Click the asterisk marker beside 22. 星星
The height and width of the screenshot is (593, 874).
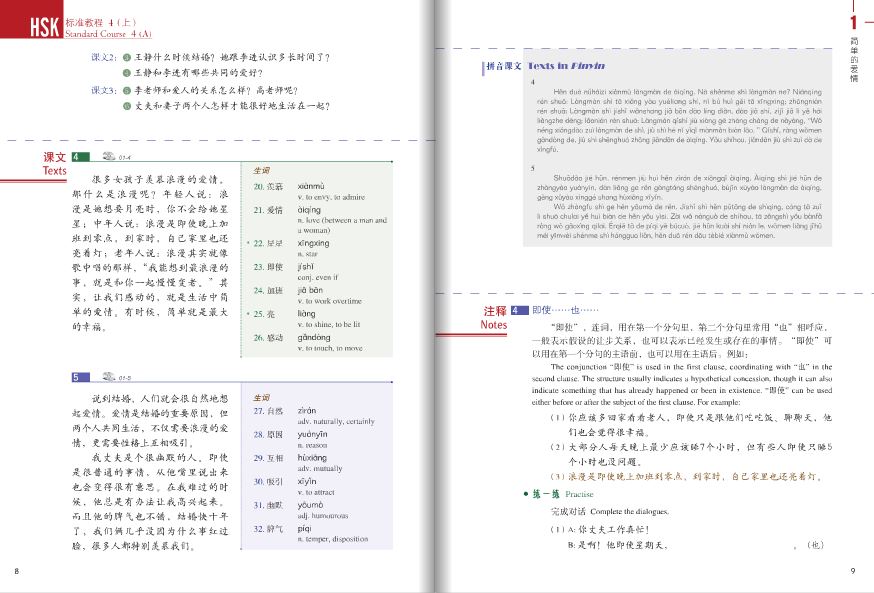(x=246, y=242)
